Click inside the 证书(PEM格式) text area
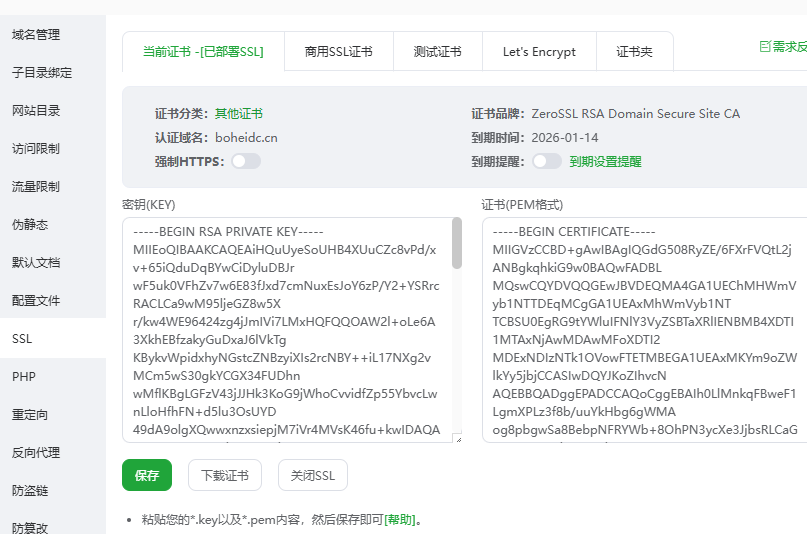Screen dimensions: 807x534 [644, 330]
